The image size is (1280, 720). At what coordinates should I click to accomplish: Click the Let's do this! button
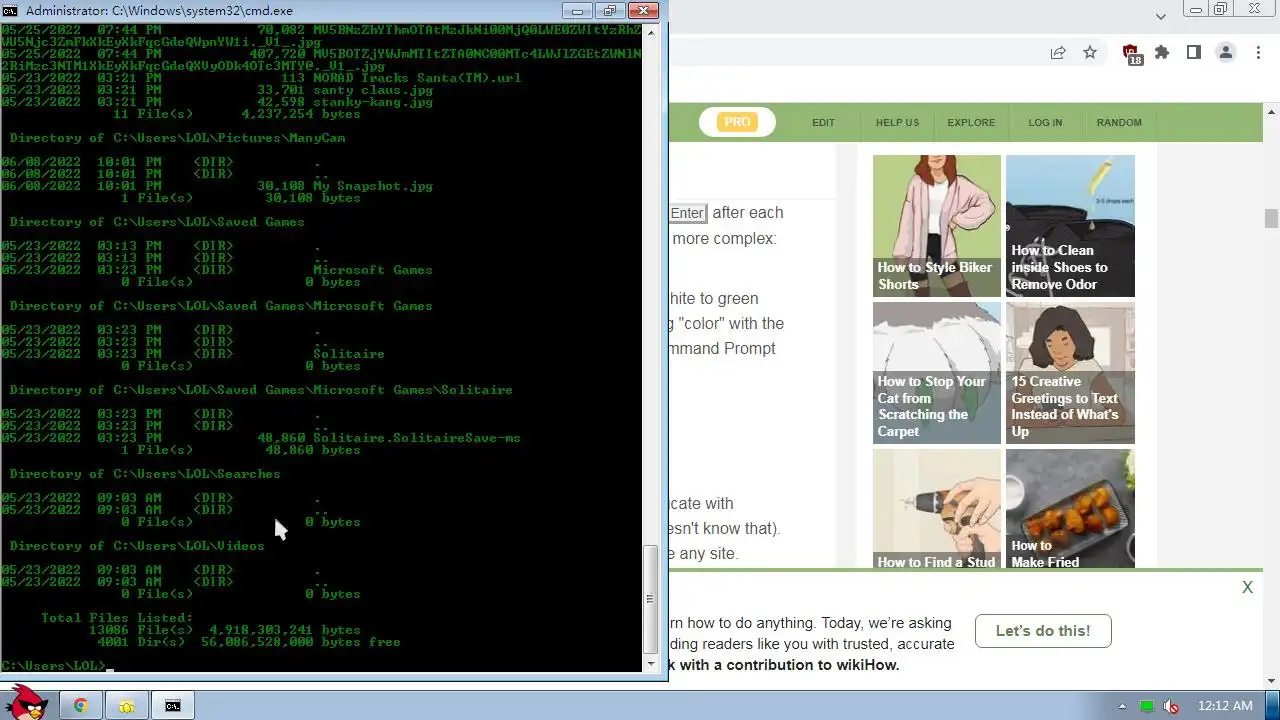1043,631
